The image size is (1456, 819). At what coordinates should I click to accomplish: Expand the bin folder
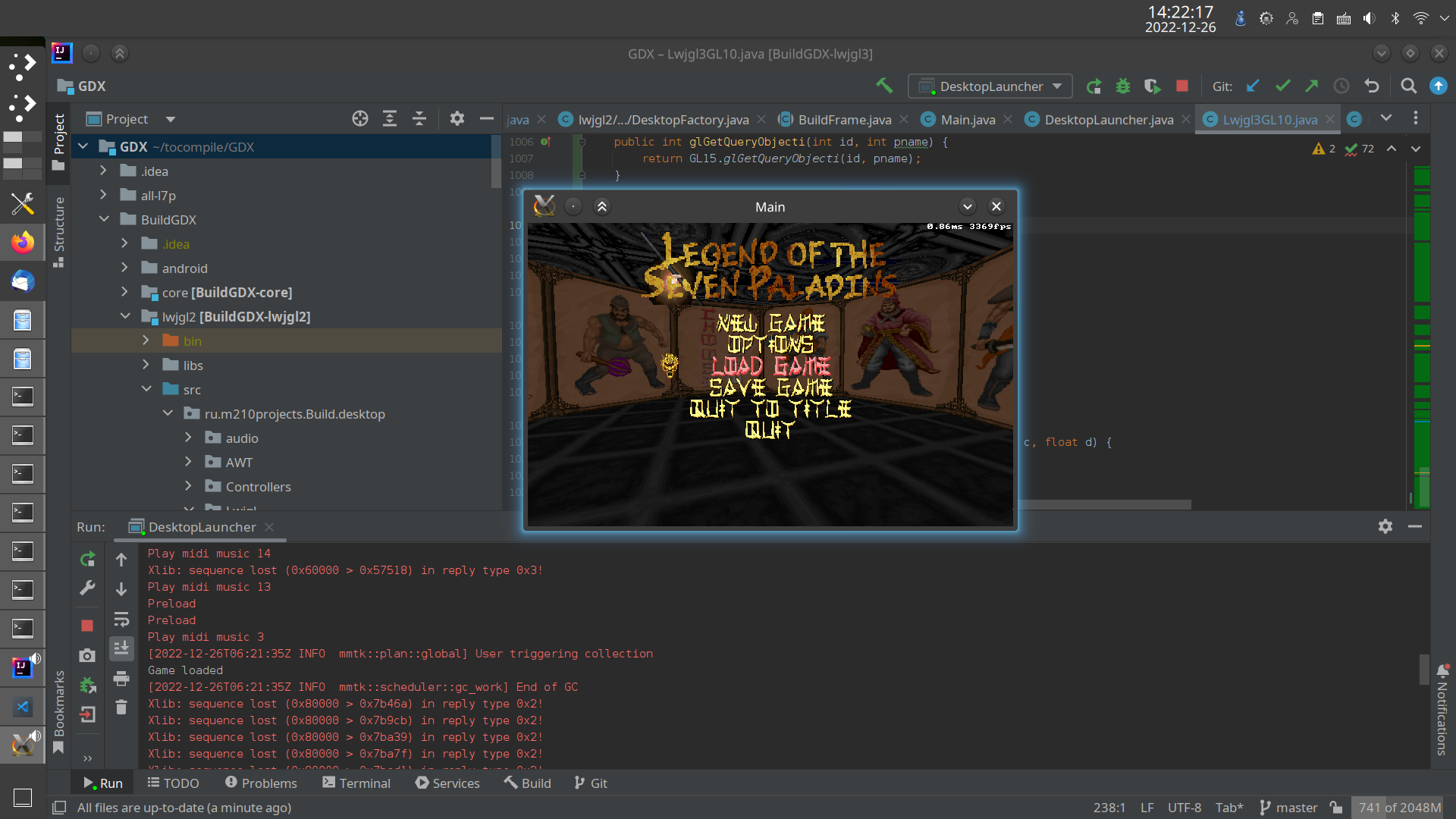pos(146,341)
